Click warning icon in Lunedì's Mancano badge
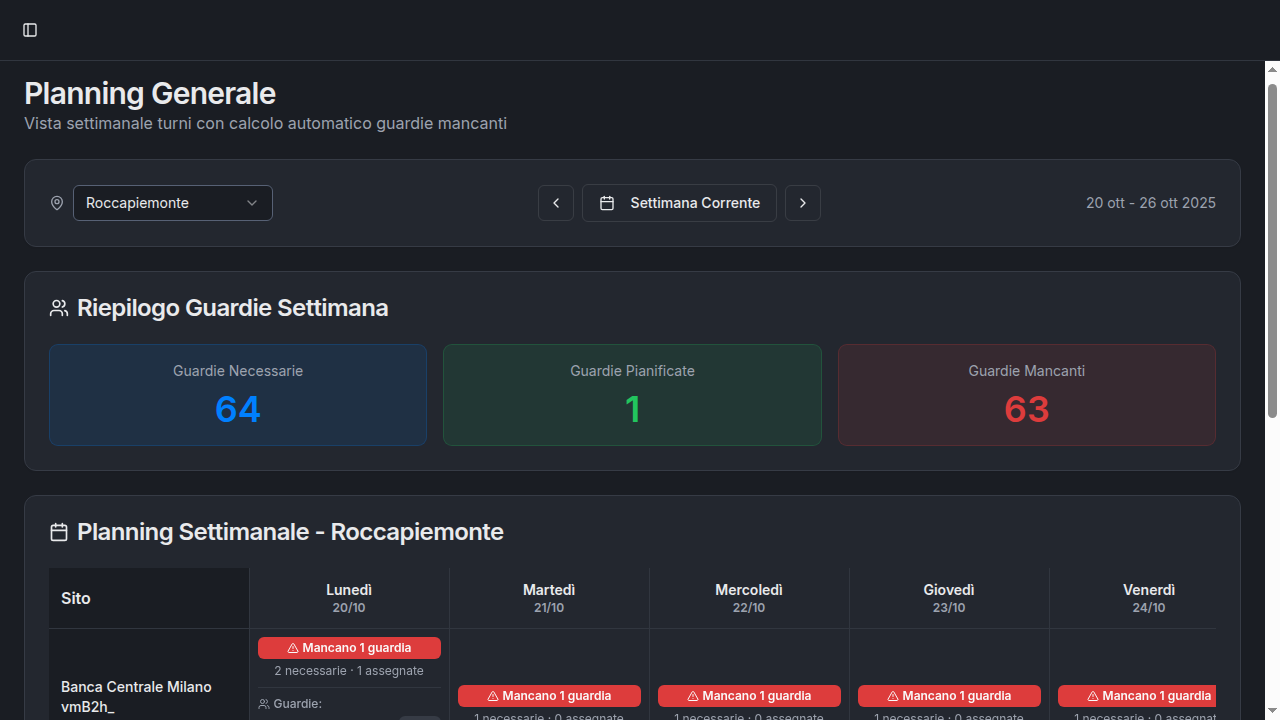This screenshot has width=1280, height=720. [293, 648]
